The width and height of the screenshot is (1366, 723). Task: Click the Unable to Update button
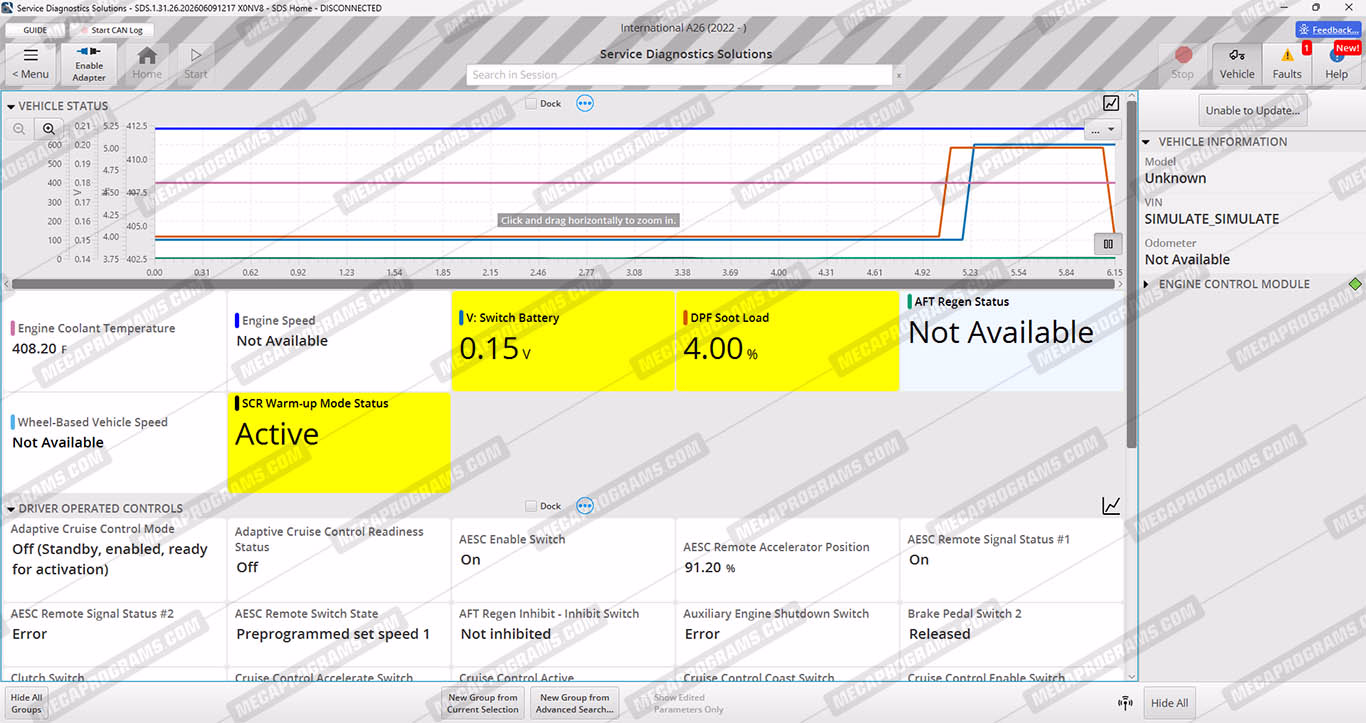click(1253, 110)
